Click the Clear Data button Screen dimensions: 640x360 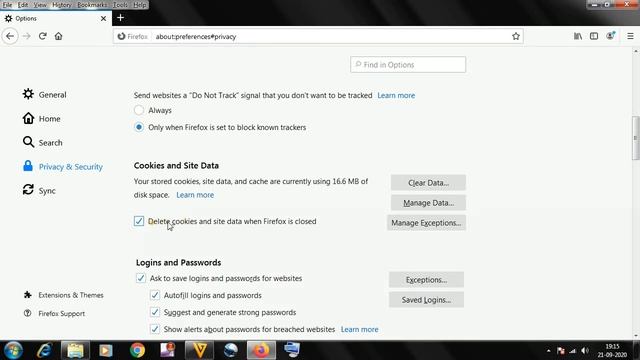point(428,183)
